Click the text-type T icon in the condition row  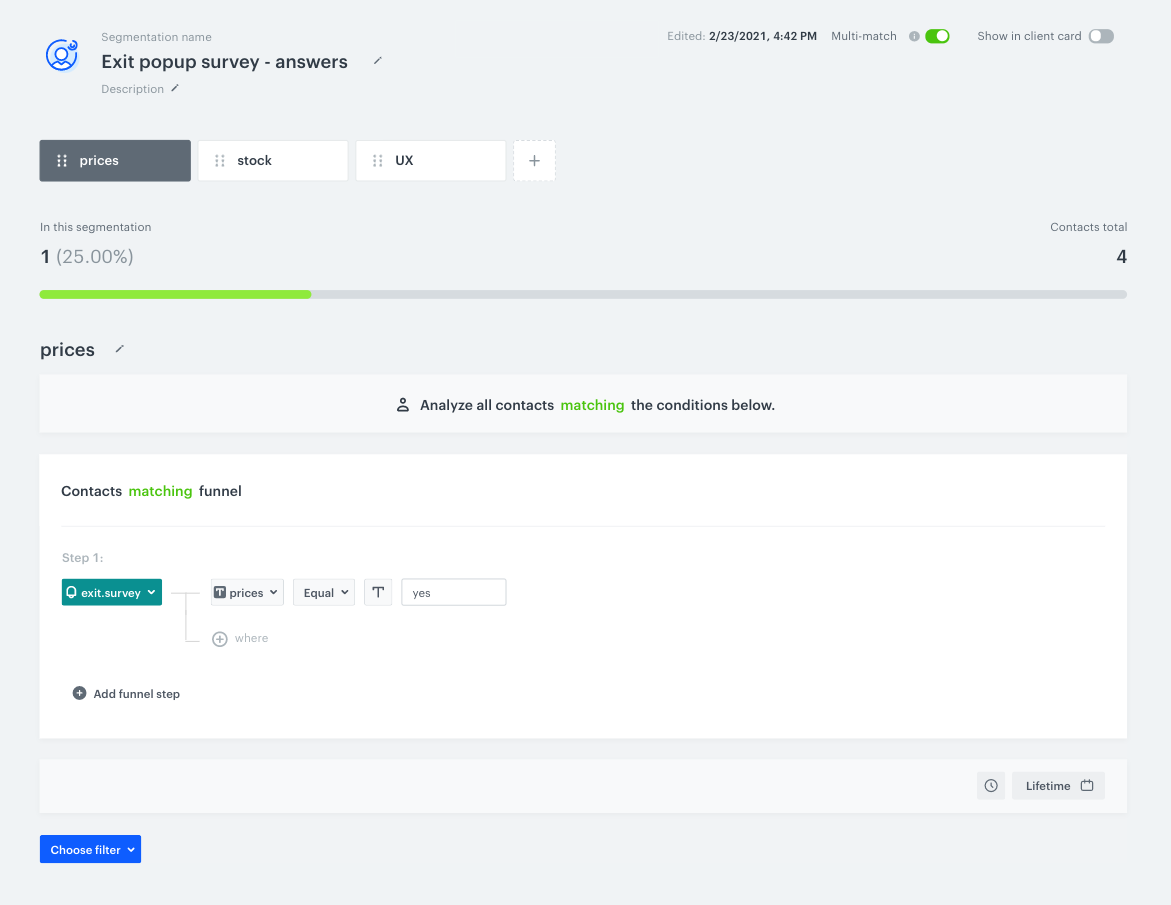pos(377,592)
